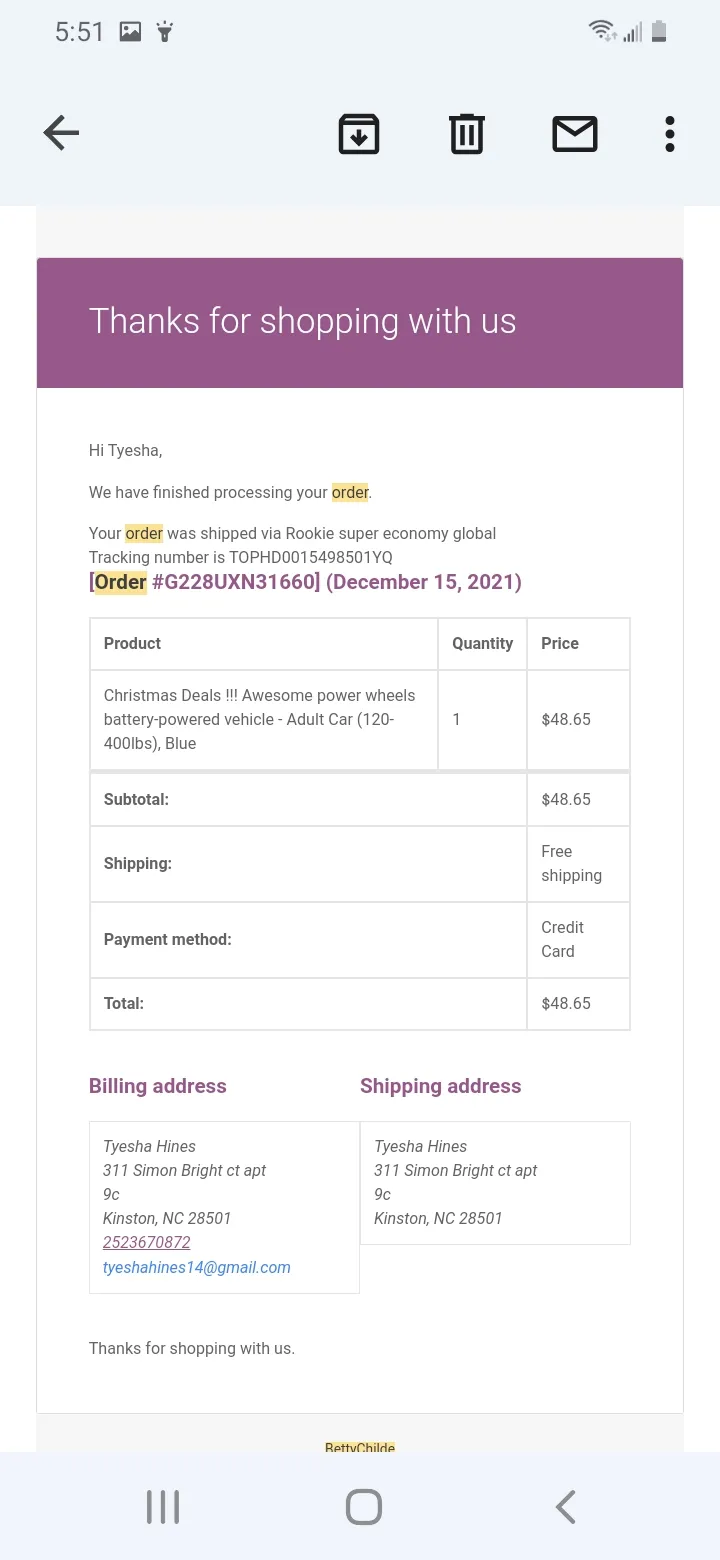Tap the back arrow to leave email
This screenshot has width=720, height=1560.
[x=61, y=133]
